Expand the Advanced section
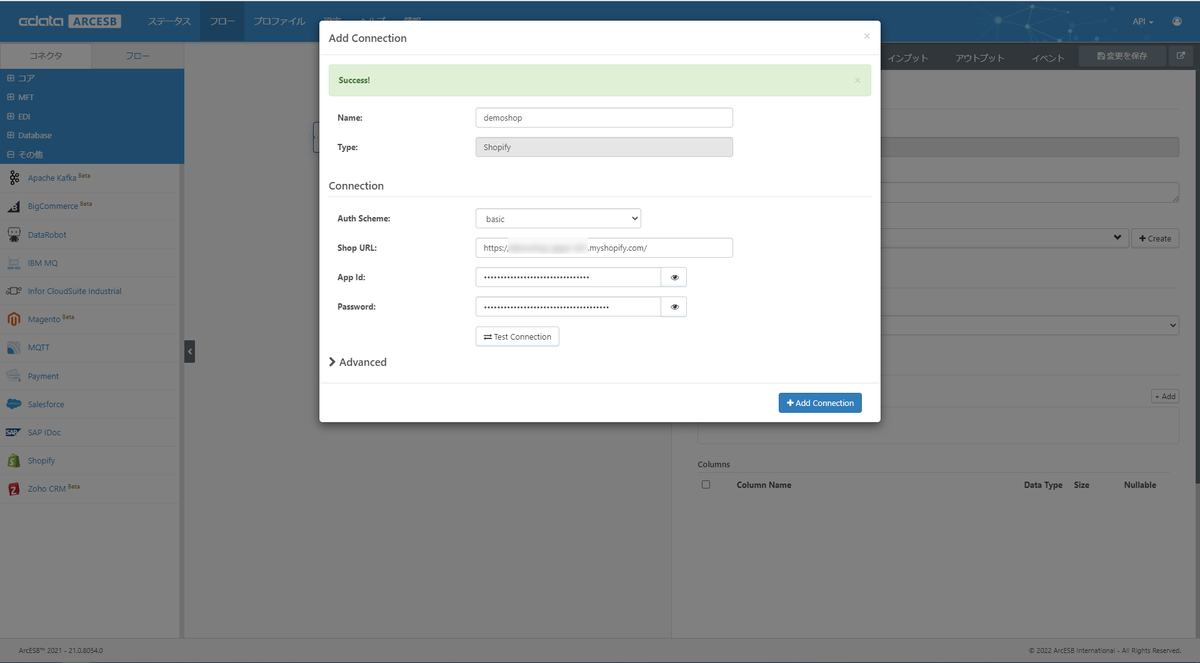The image size is (1200, 663). pyautogui.click(x=358, y=362)
